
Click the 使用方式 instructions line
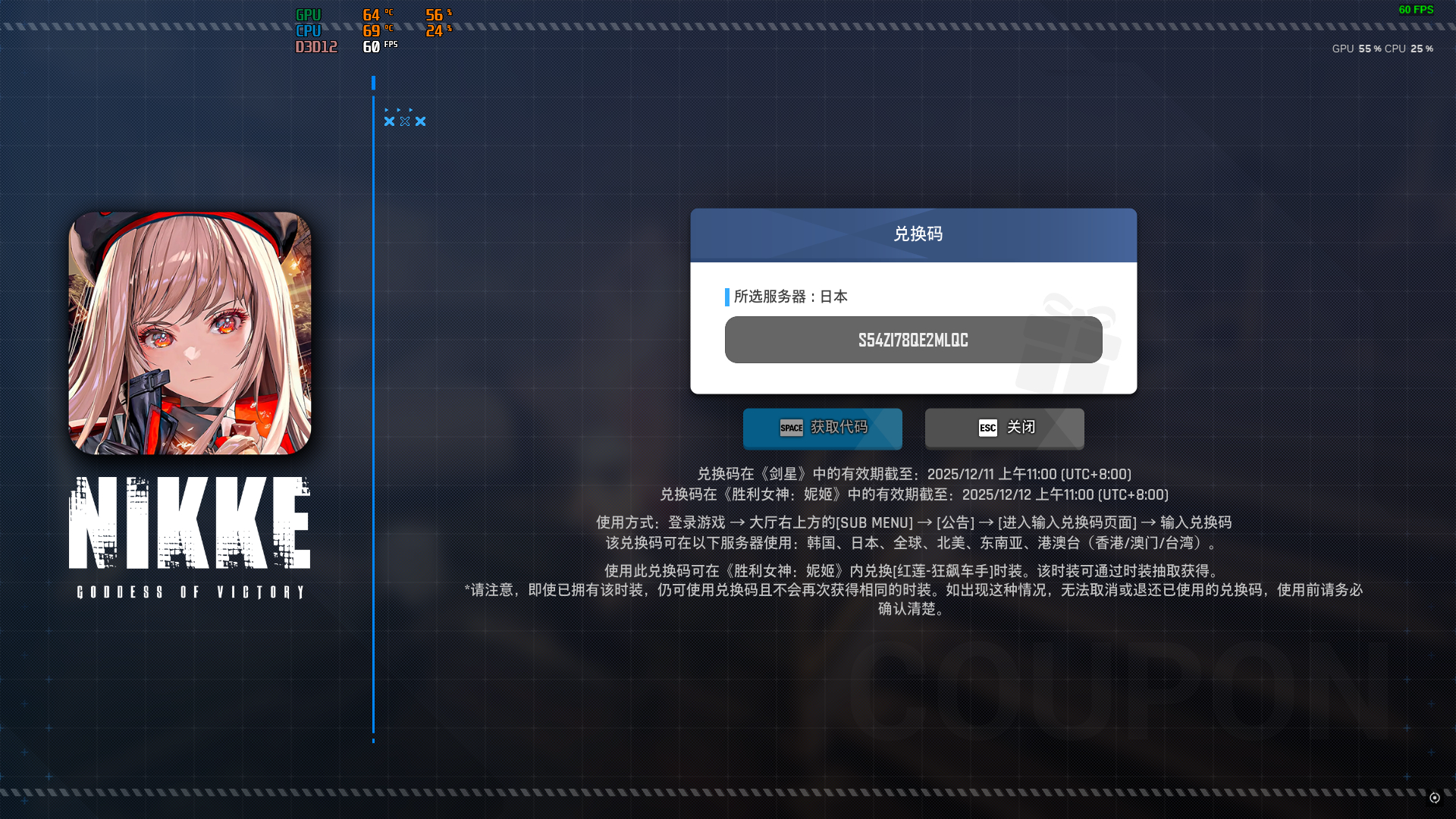[914, 522]
